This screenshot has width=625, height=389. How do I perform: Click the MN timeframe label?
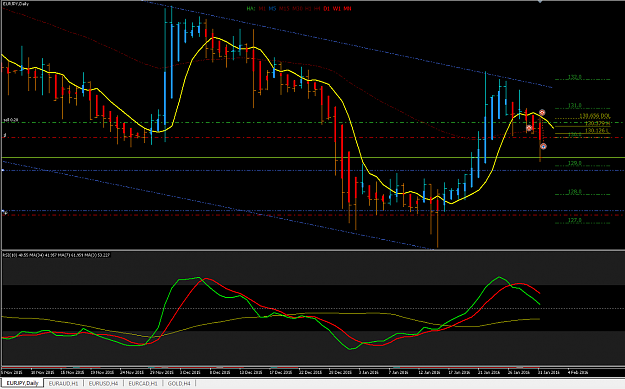click(x=347, y=8)
